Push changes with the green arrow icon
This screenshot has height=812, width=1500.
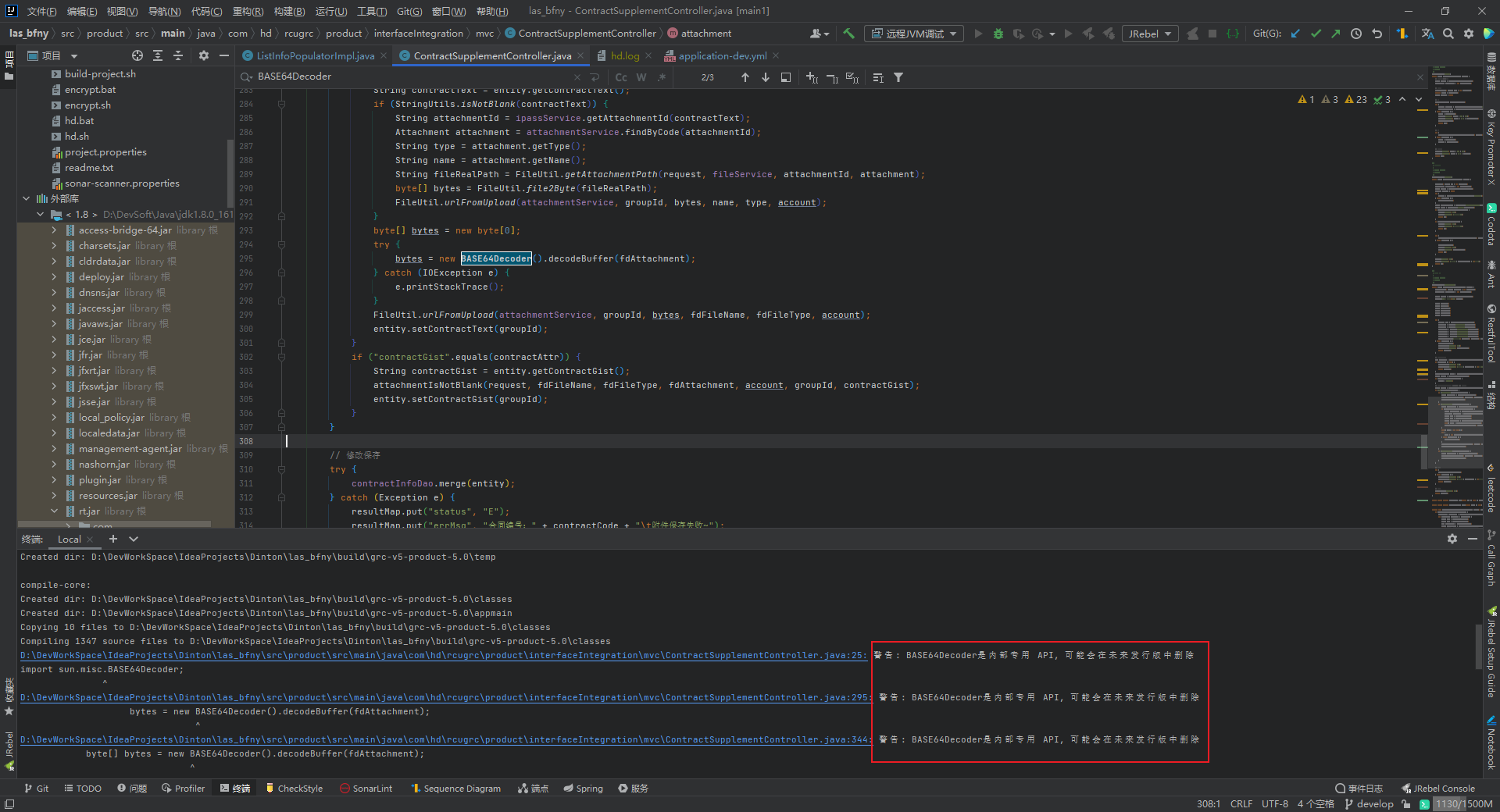coord(1336,34)
